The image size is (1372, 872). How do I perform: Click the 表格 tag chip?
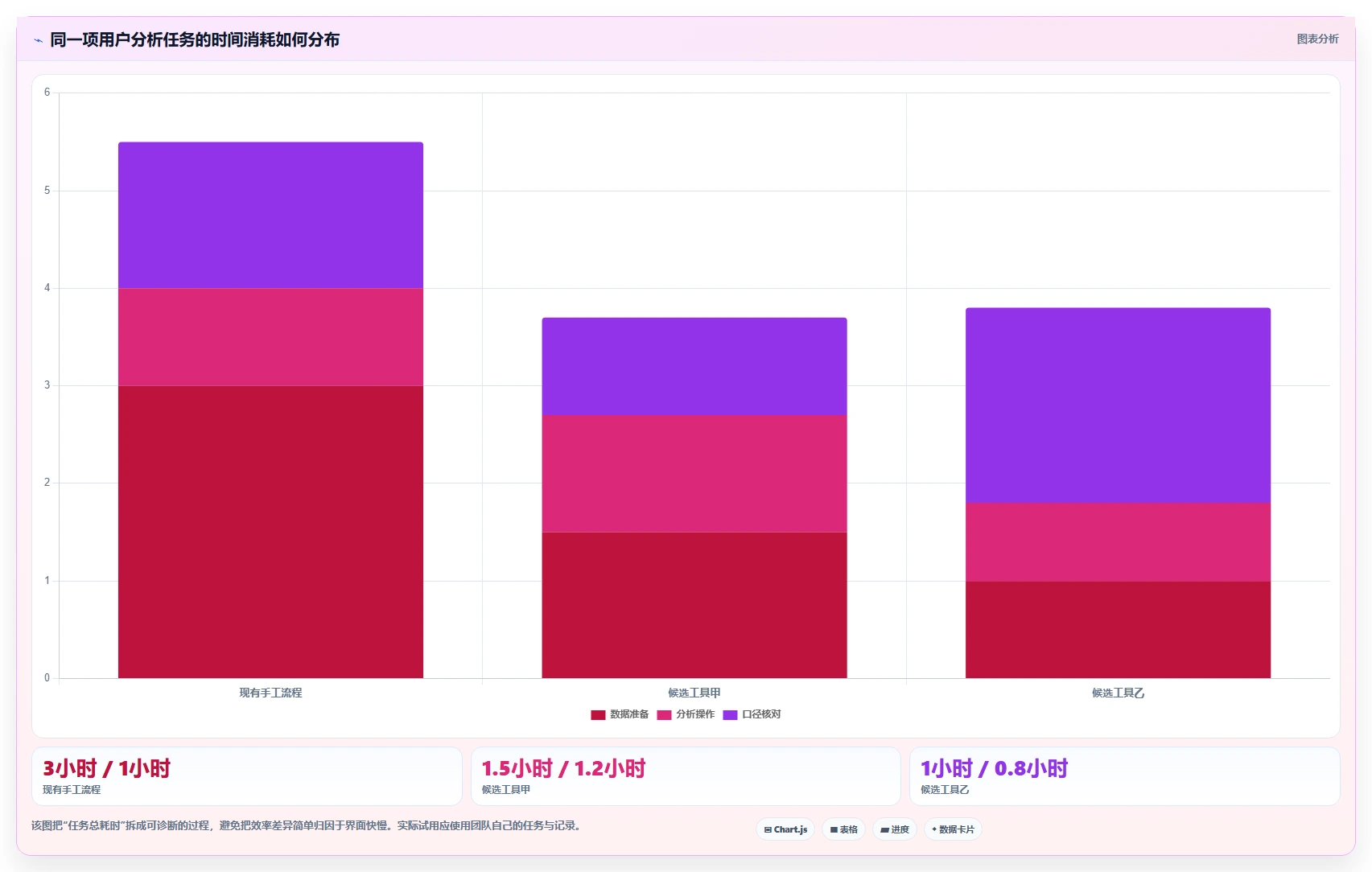click(x=843, y=829)
